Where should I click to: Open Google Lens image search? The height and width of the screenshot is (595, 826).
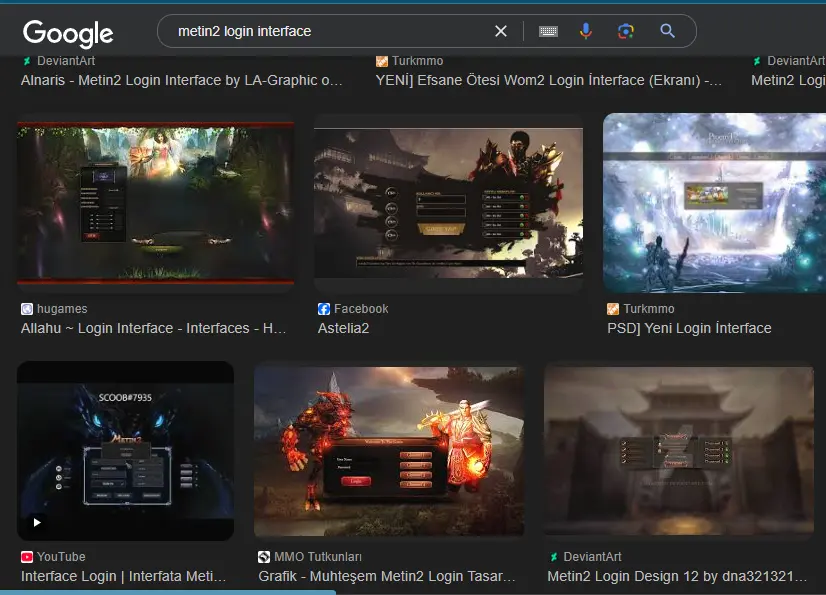point(626,31)
